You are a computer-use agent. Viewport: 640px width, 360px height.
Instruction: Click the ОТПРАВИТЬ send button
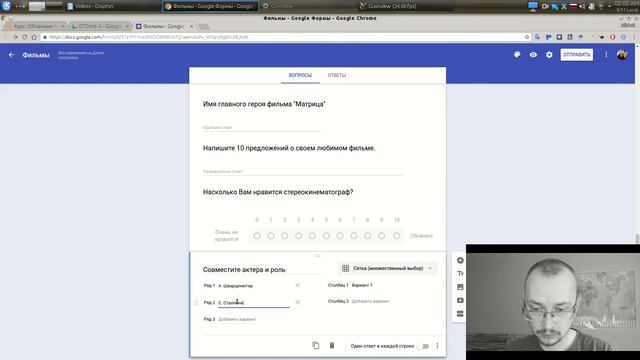[576, 55]
